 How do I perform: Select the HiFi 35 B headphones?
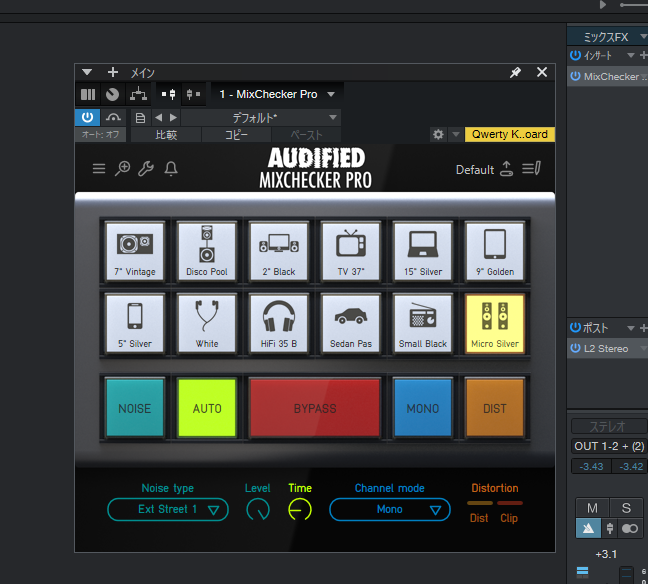click(279, 322)
